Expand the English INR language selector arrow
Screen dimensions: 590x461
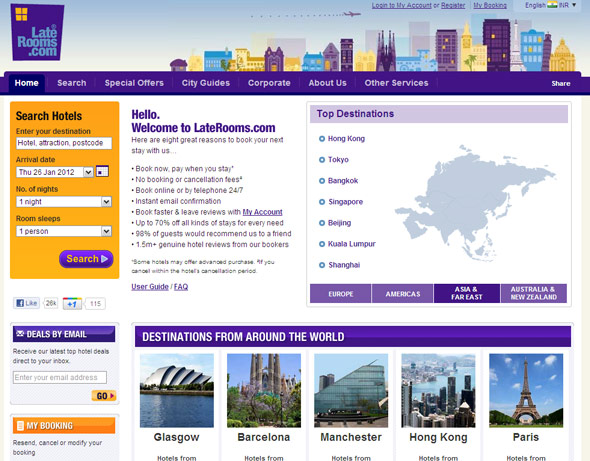[574, 5]
